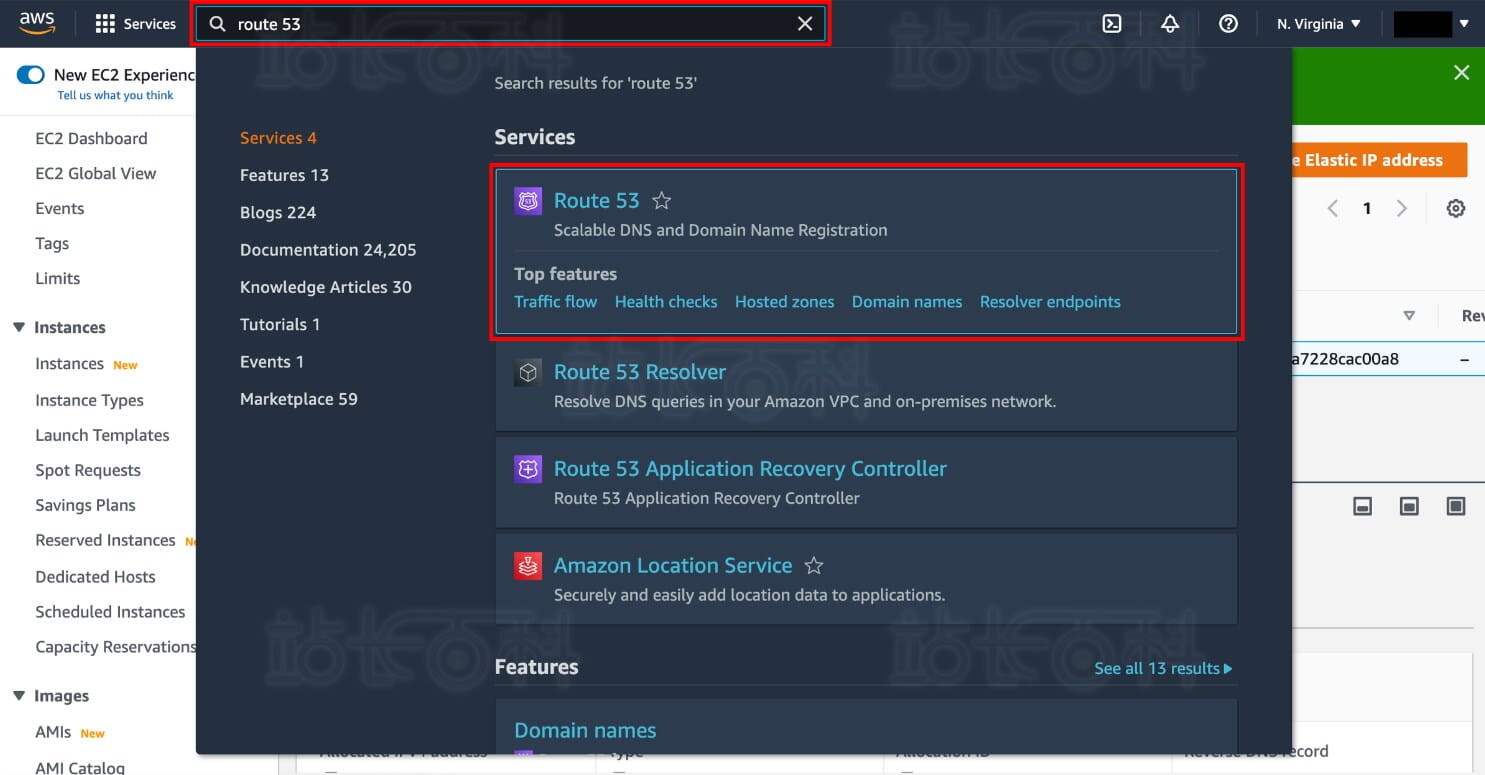Click the Application Recovery Controller icon

click(x=528, y=470)
